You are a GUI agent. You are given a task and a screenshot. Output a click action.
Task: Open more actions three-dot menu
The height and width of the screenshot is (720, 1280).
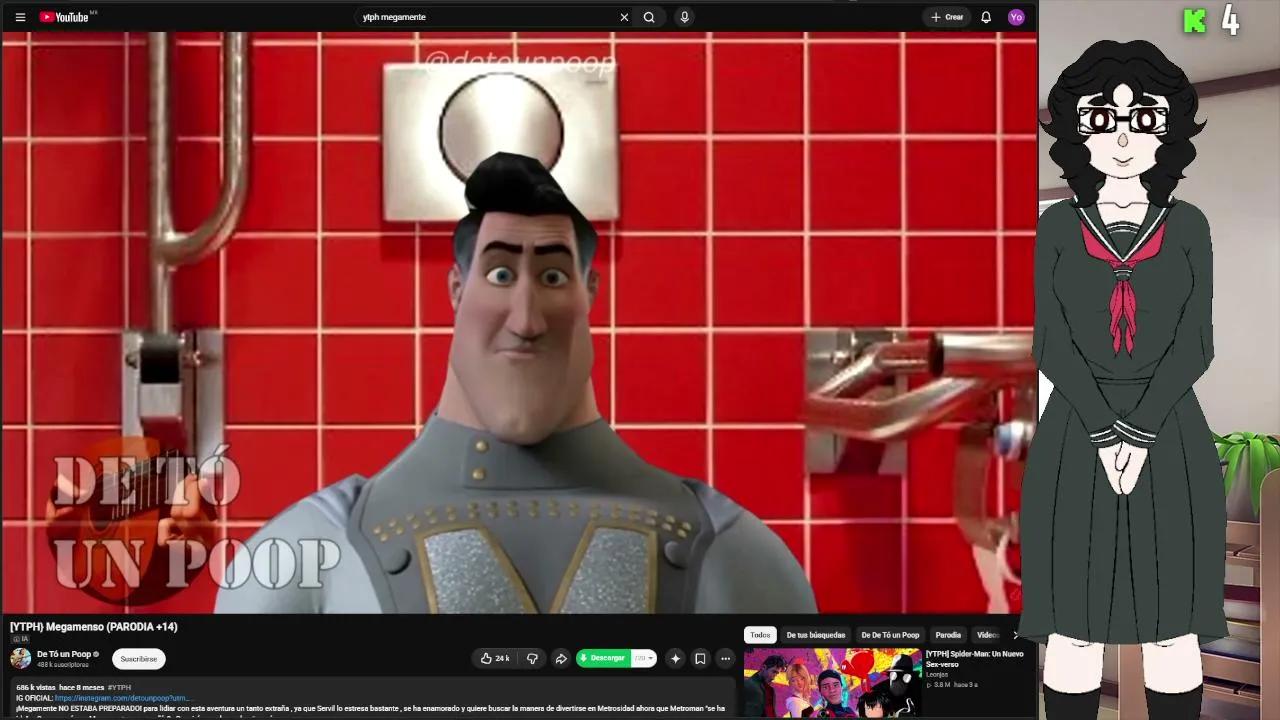725,658
